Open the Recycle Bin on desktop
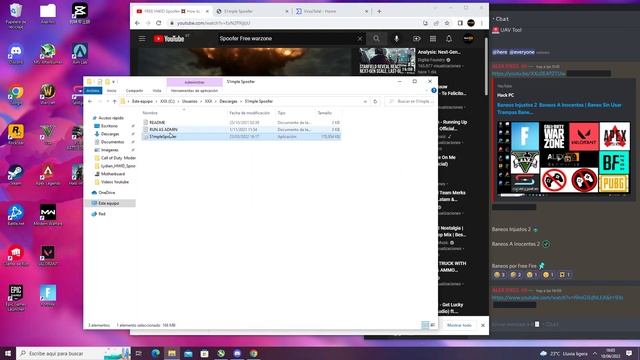This screenshot has height=360, width=640. tap(16, 16)
